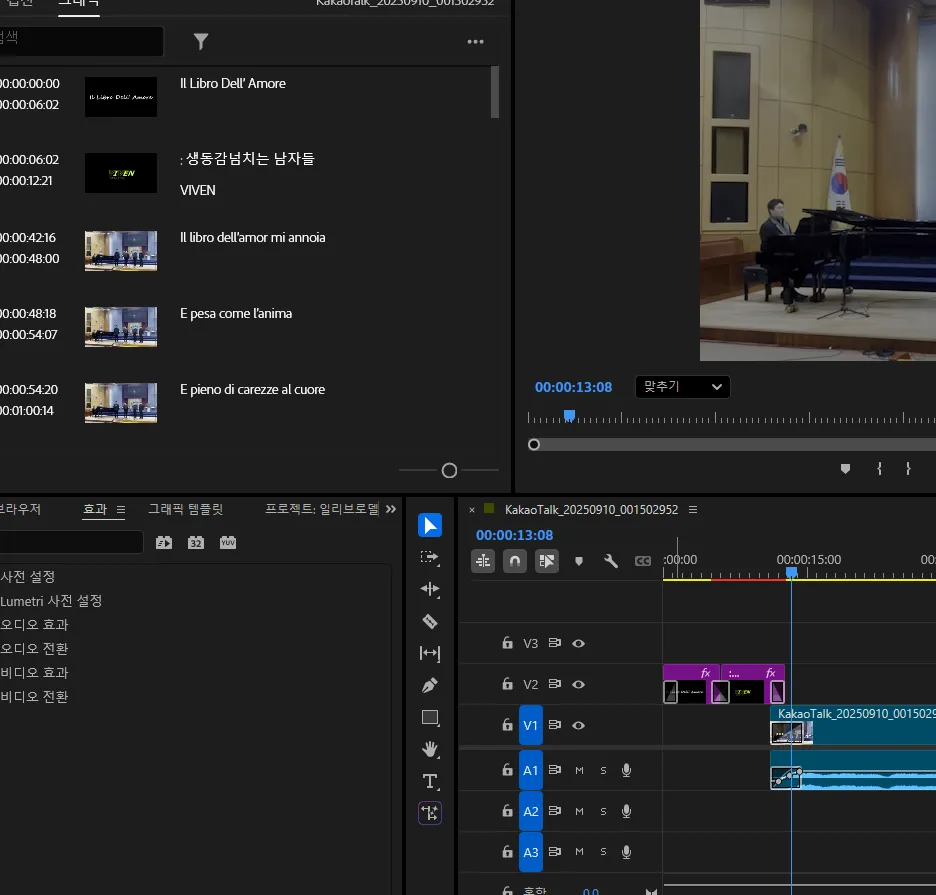Image resolution: width=936 pixels, height=895 pixels.
Task: Filter effects by 32-bit color icon
Action: click(x=196, y=543)
